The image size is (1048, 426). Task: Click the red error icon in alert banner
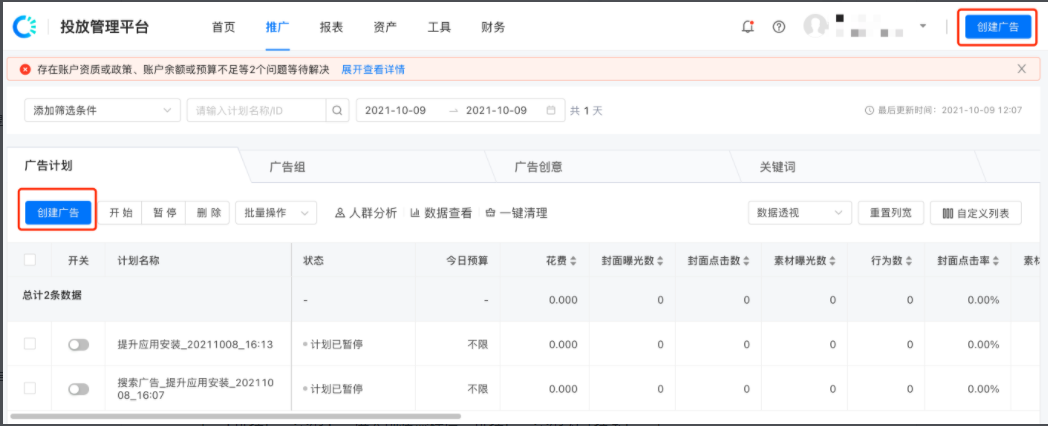pyautogui.click(x=25, y=70)
